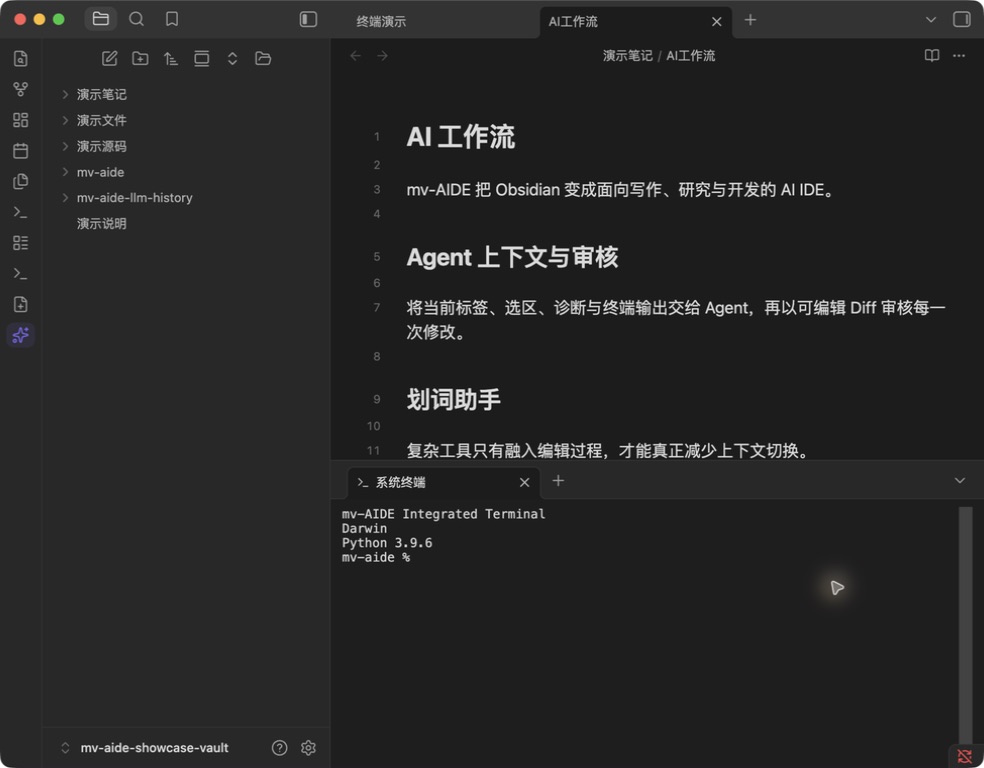Open lower terminal prompt icon in ribbon
The image size is (984, 768).
(21, 274)
